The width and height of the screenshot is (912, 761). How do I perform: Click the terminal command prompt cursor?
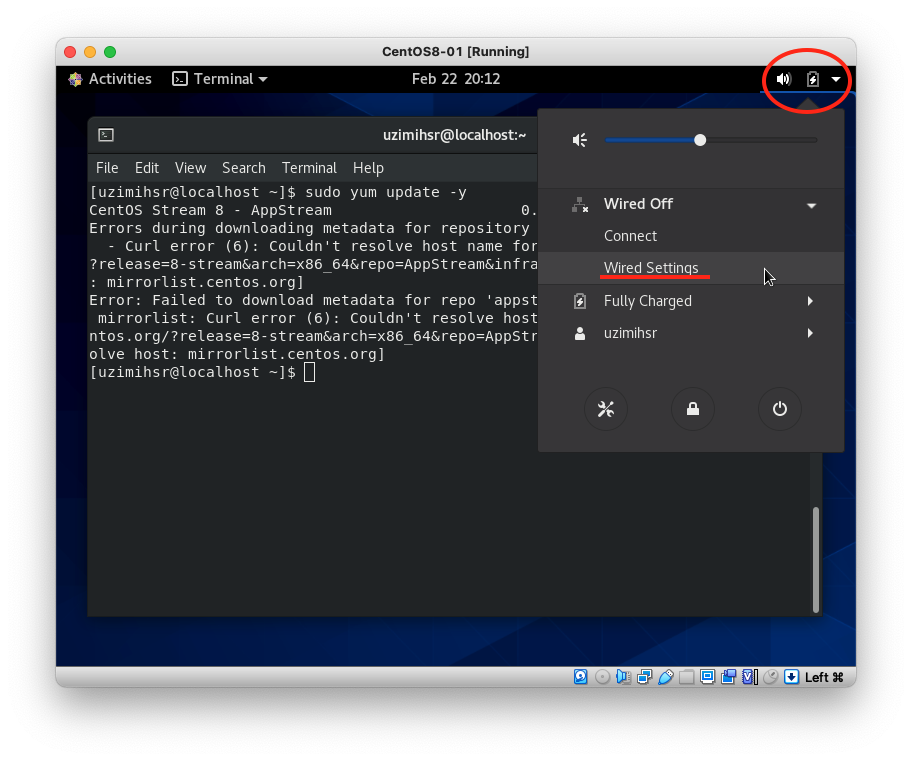(x=309, y=372)
